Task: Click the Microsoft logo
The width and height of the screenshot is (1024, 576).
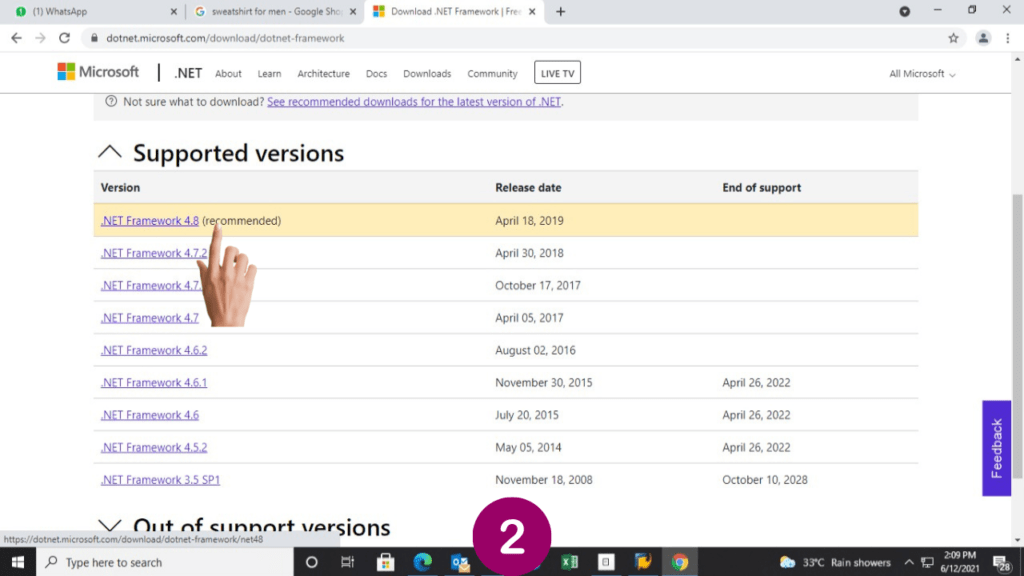Action: (98, 72)
